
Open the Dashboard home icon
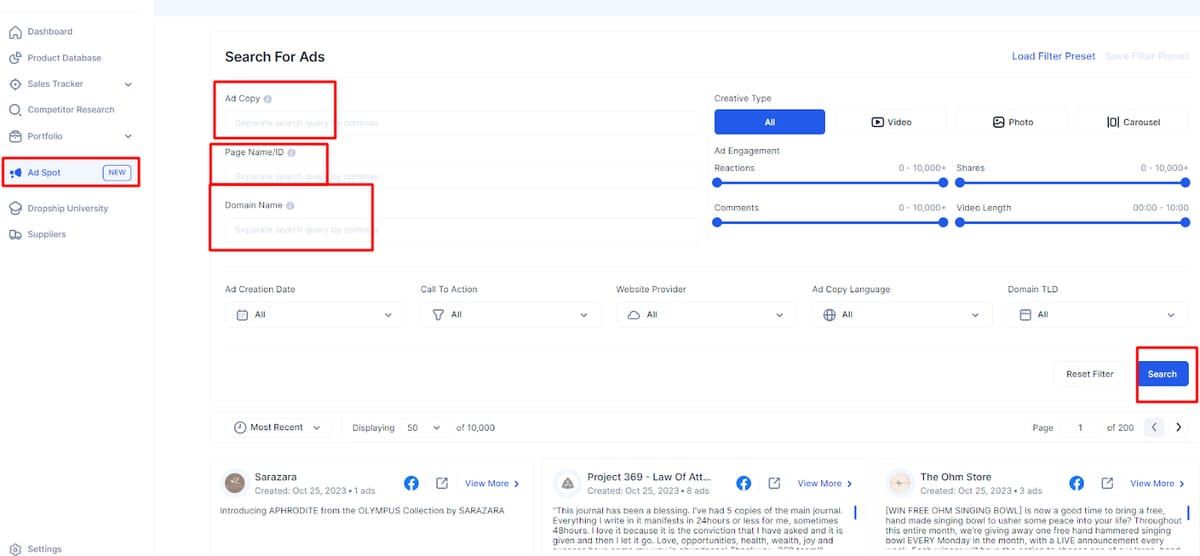(15, 32)
